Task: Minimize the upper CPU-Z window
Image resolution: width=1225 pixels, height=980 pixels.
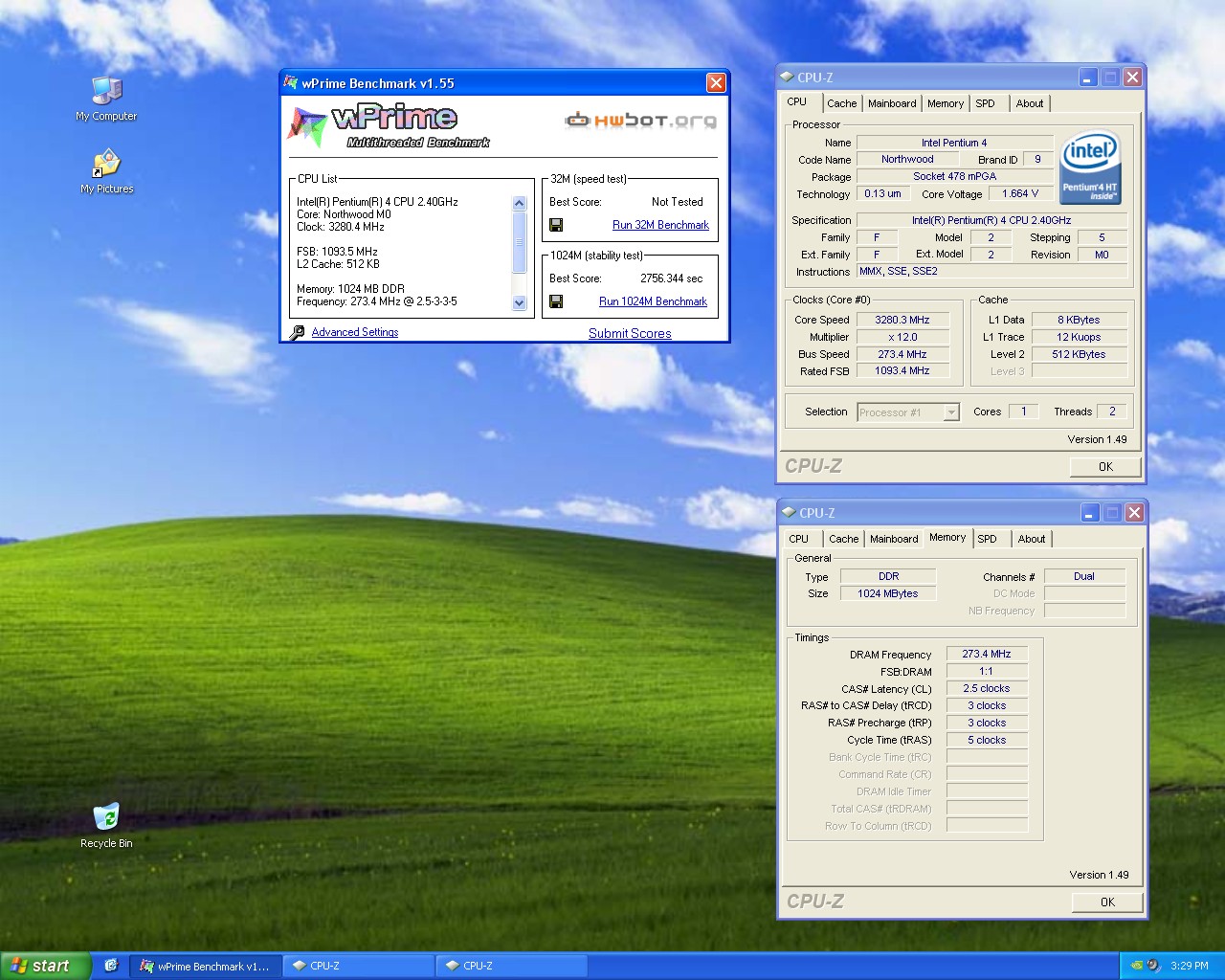Action: (1087, 78)
